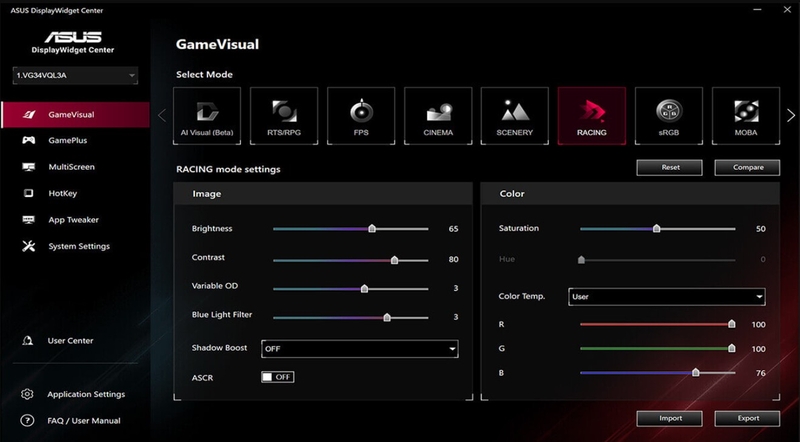This screenshot has height=442, width=800.
Task: Open the Color Temp. dropdown
Action: pyautogui.click(x=667, y=297)
